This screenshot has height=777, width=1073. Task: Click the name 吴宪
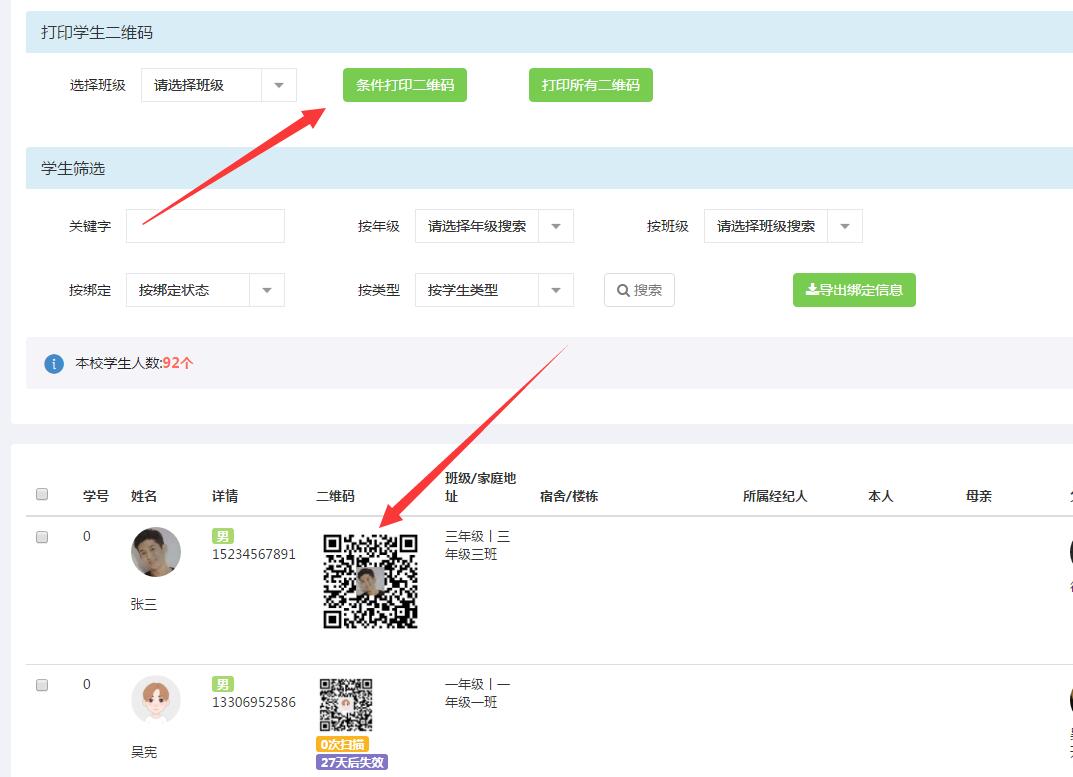click(144, 752)
